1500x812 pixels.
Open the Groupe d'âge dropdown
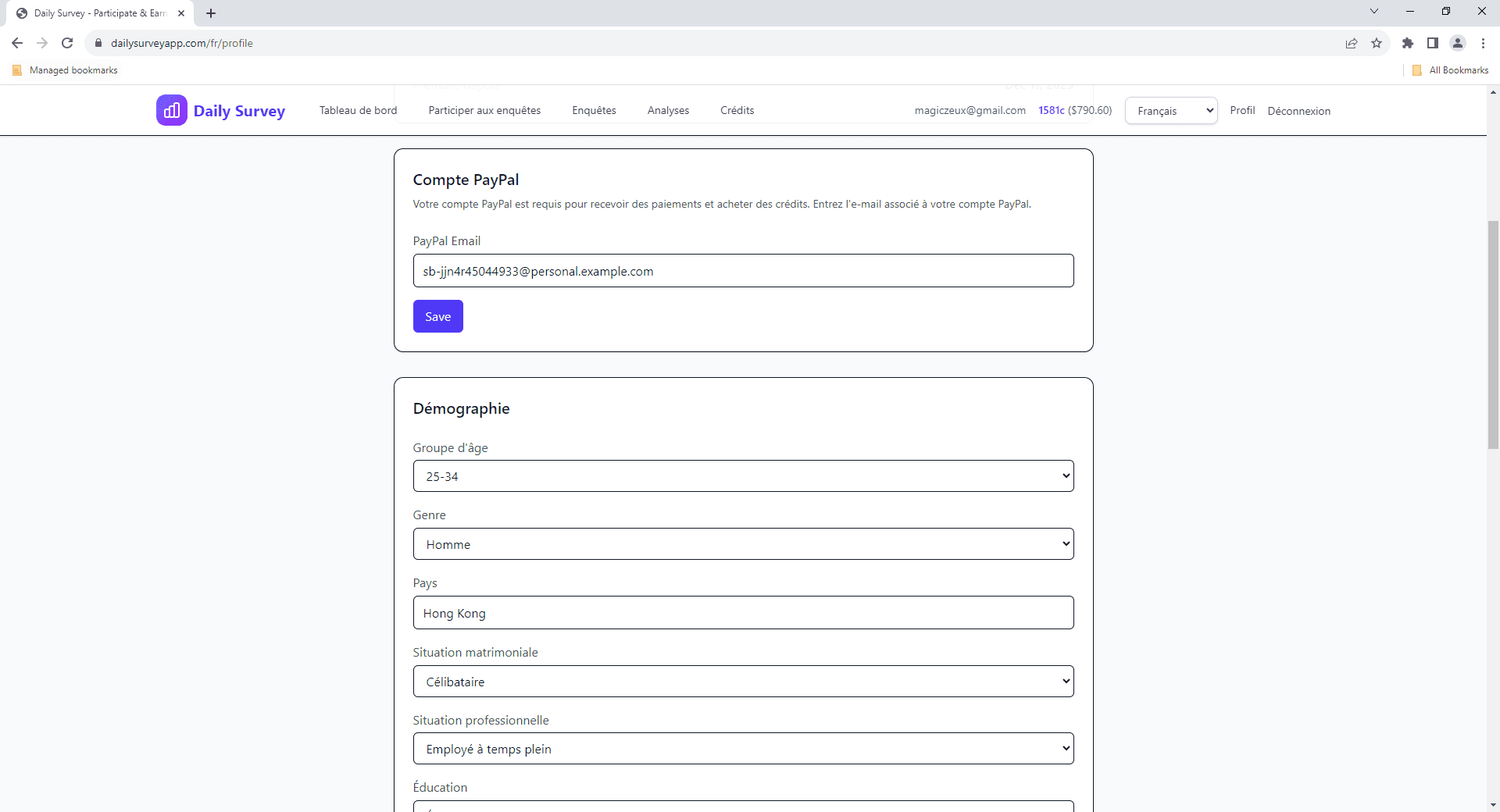(743, 475)
